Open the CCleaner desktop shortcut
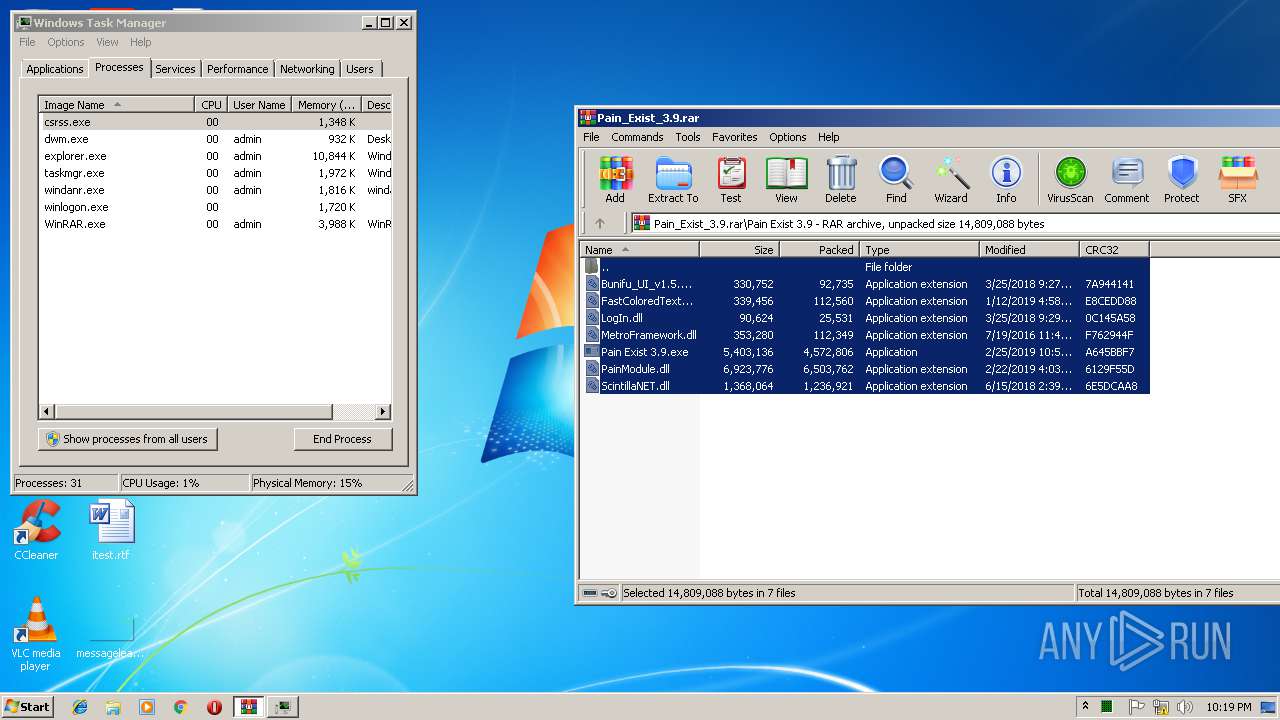The image size is (1280, 720). click(36, 530)
